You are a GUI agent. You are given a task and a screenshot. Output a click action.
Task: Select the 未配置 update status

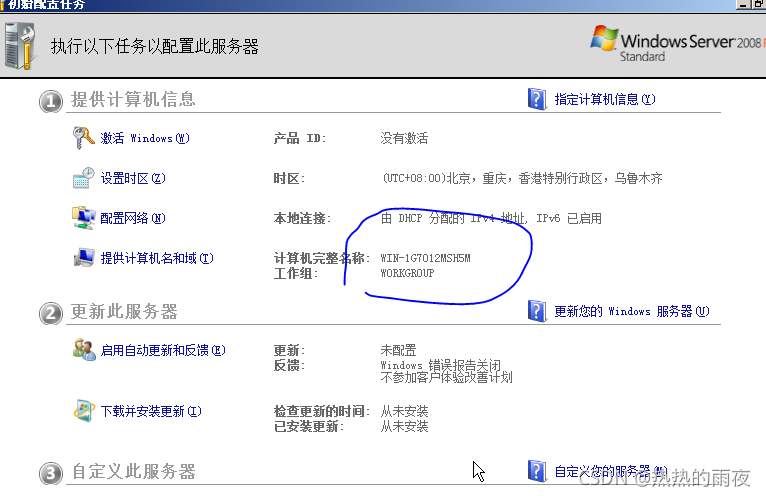pyautogui.click(x=398, y=350)
